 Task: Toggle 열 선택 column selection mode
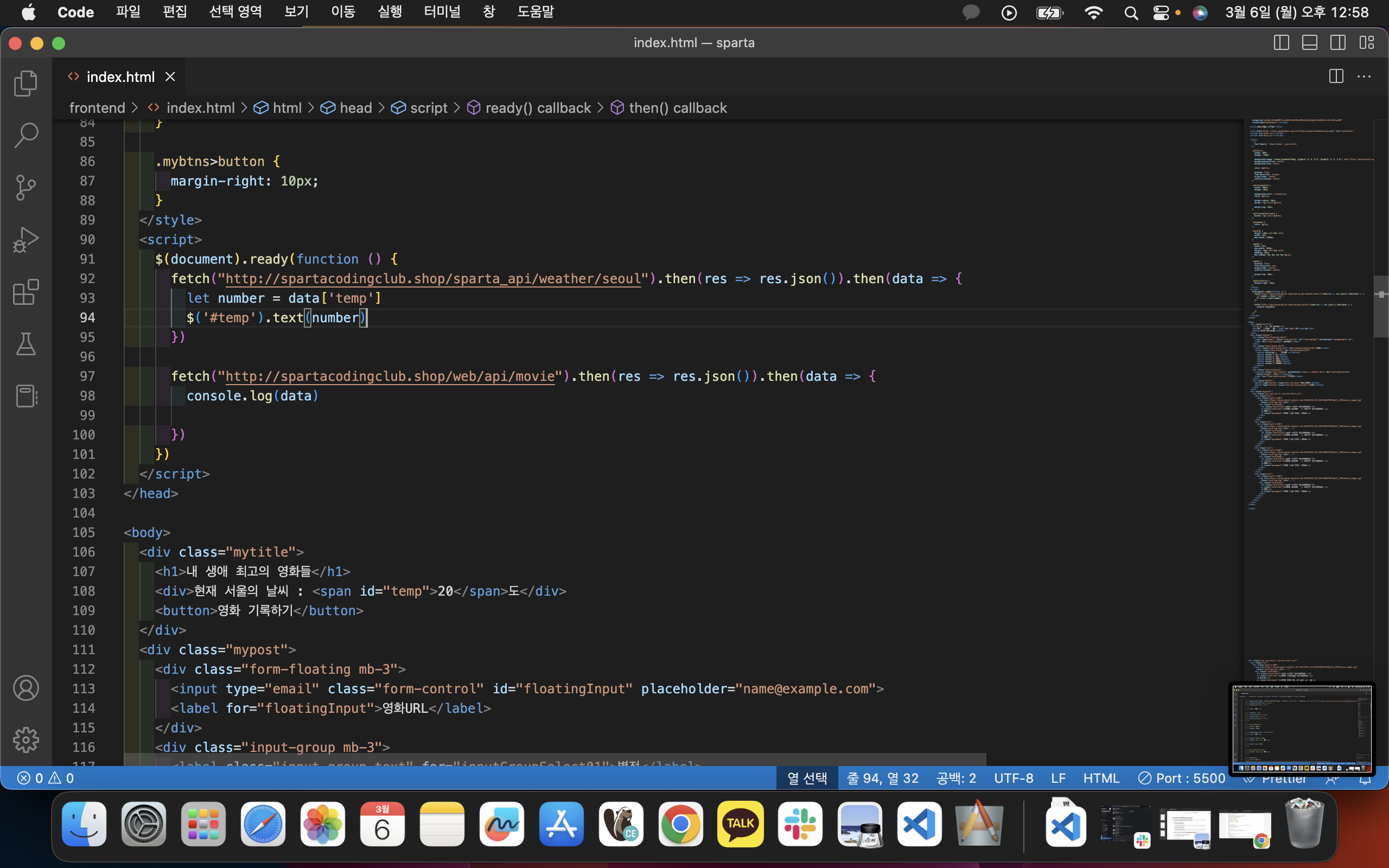(x=807, y=778)
